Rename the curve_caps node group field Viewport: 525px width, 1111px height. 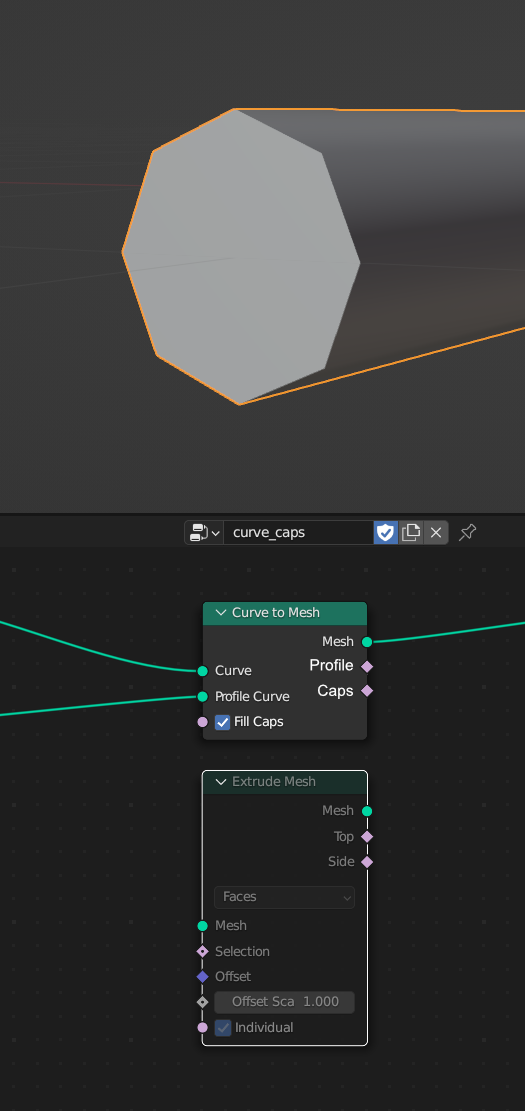coord(298,532)
